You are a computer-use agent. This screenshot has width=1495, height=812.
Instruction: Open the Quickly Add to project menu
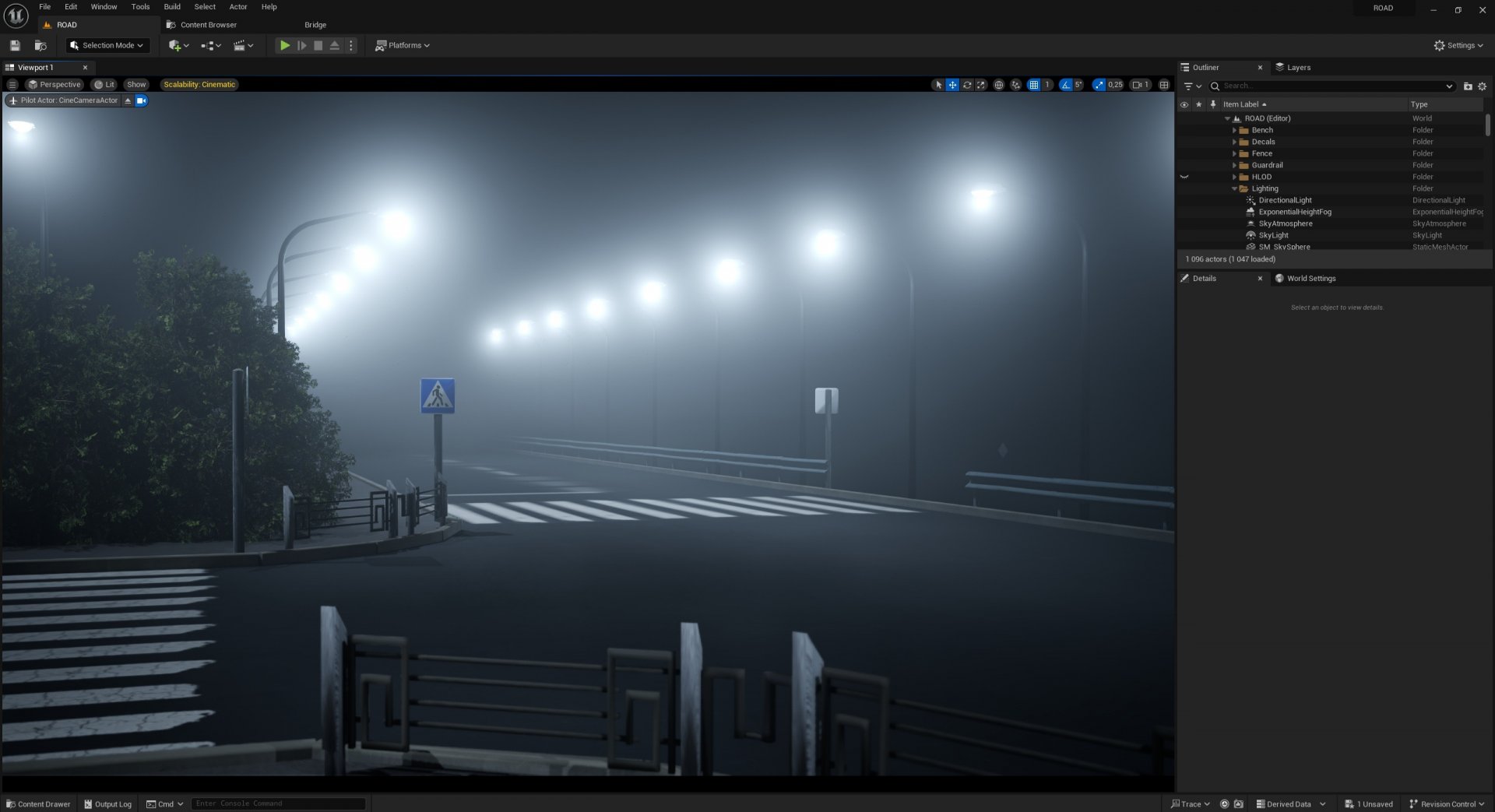click(178, 46)
